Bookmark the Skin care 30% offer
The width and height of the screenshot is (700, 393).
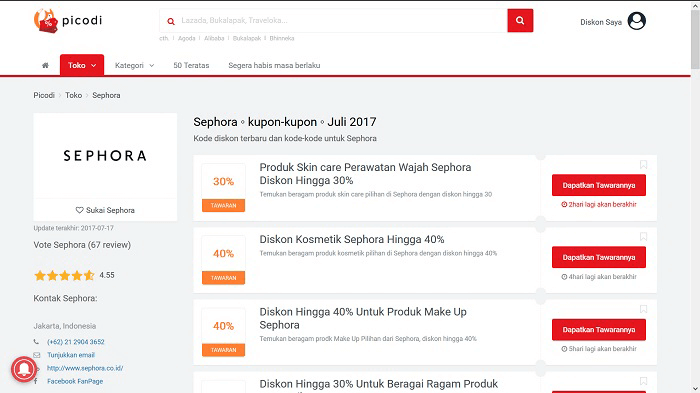pos(643,165)
